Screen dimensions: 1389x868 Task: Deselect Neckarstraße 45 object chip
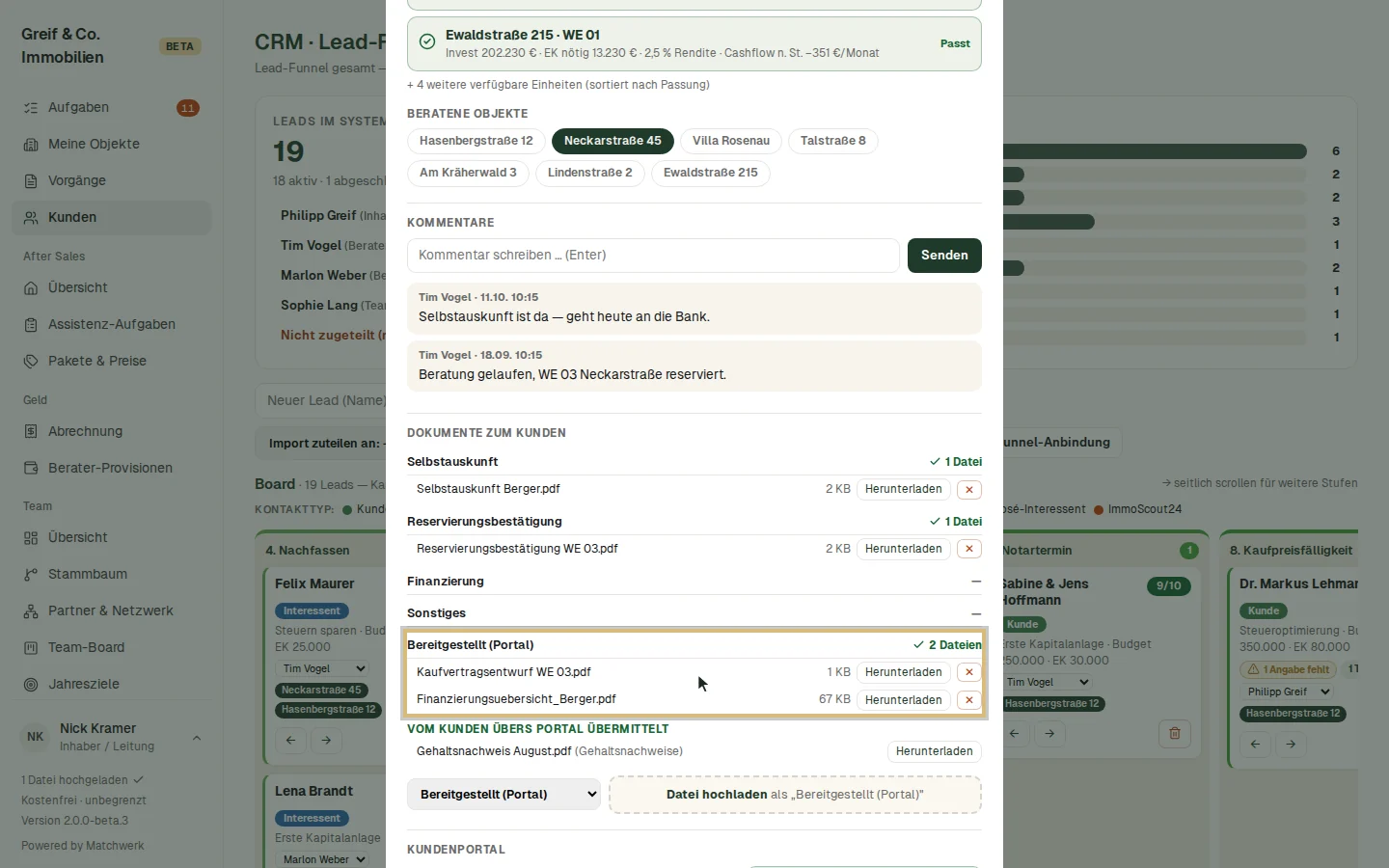click(x=613, y=141)
